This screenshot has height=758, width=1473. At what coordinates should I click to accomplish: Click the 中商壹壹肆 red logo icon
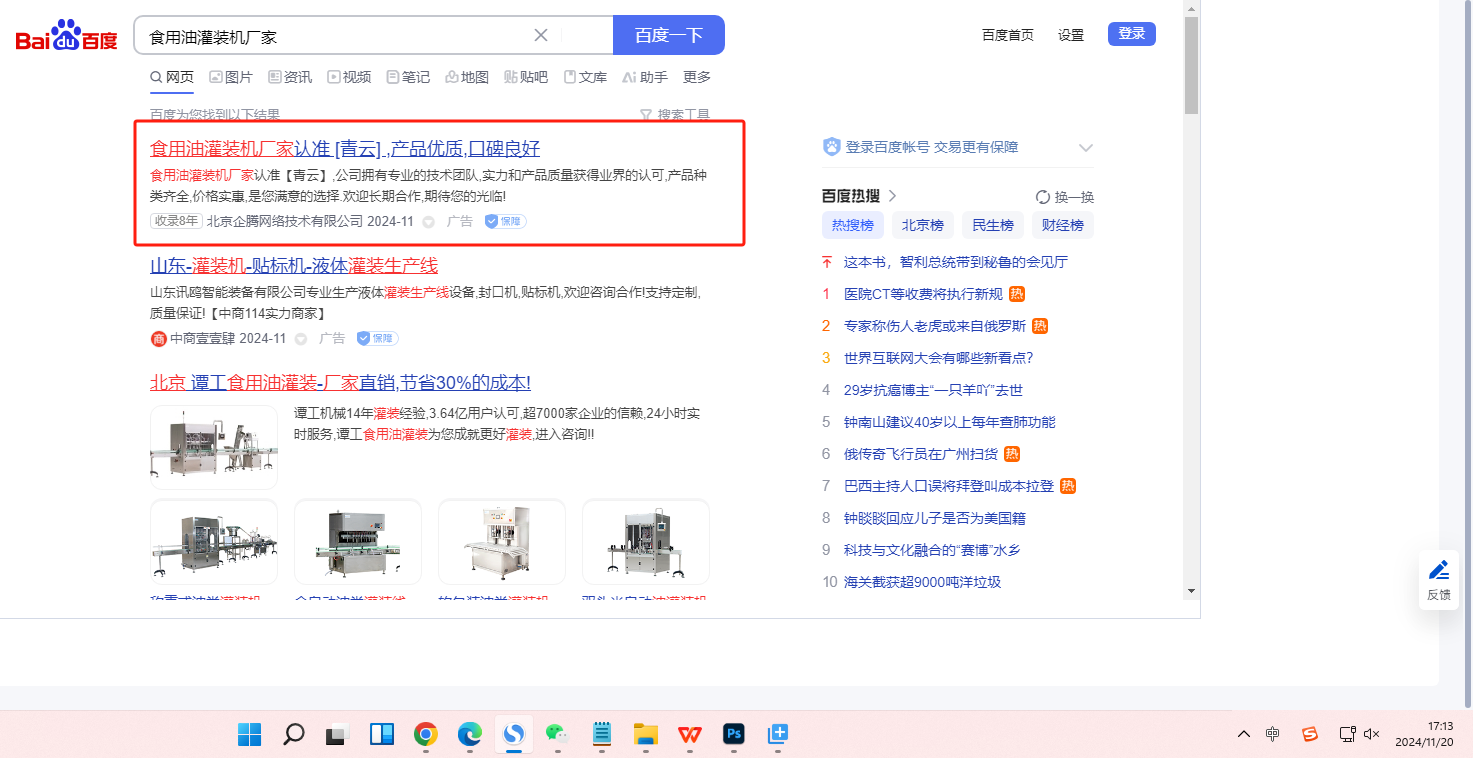click(x=158, y=339)
